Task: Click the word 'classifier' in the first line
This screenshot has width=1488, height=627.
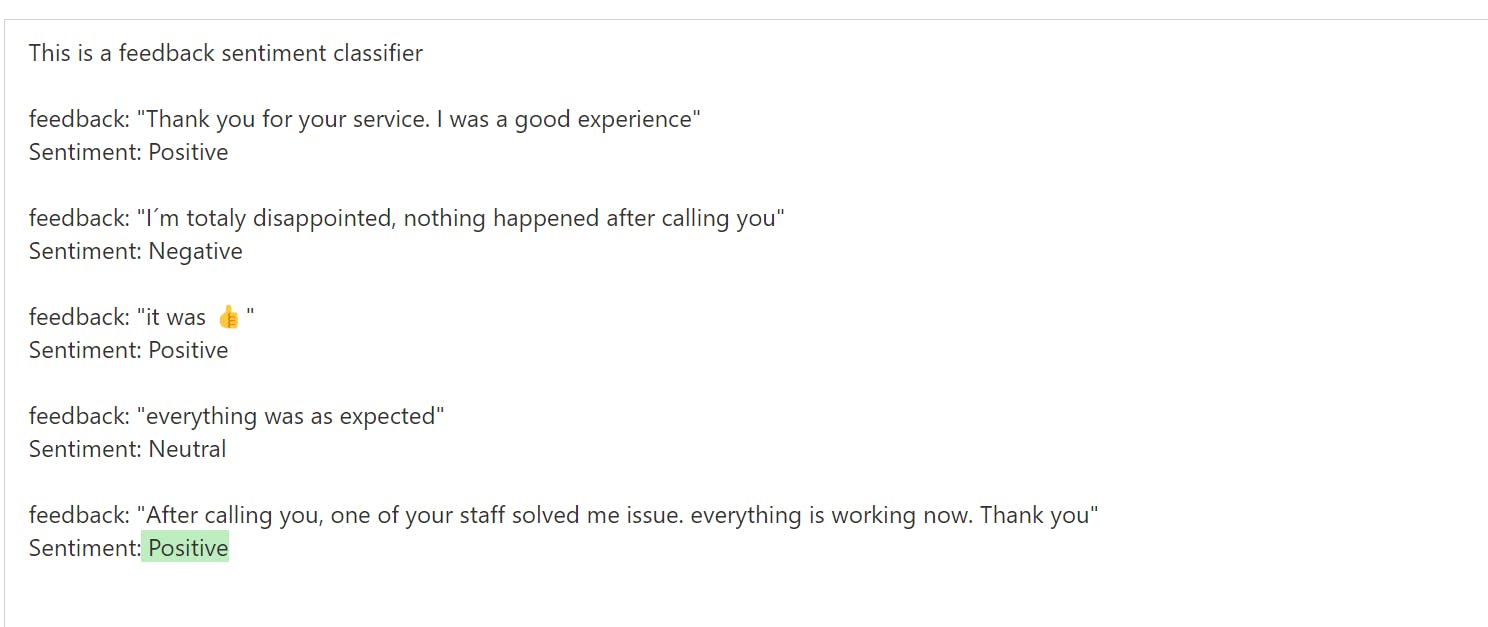Action: tap(373, 53)
